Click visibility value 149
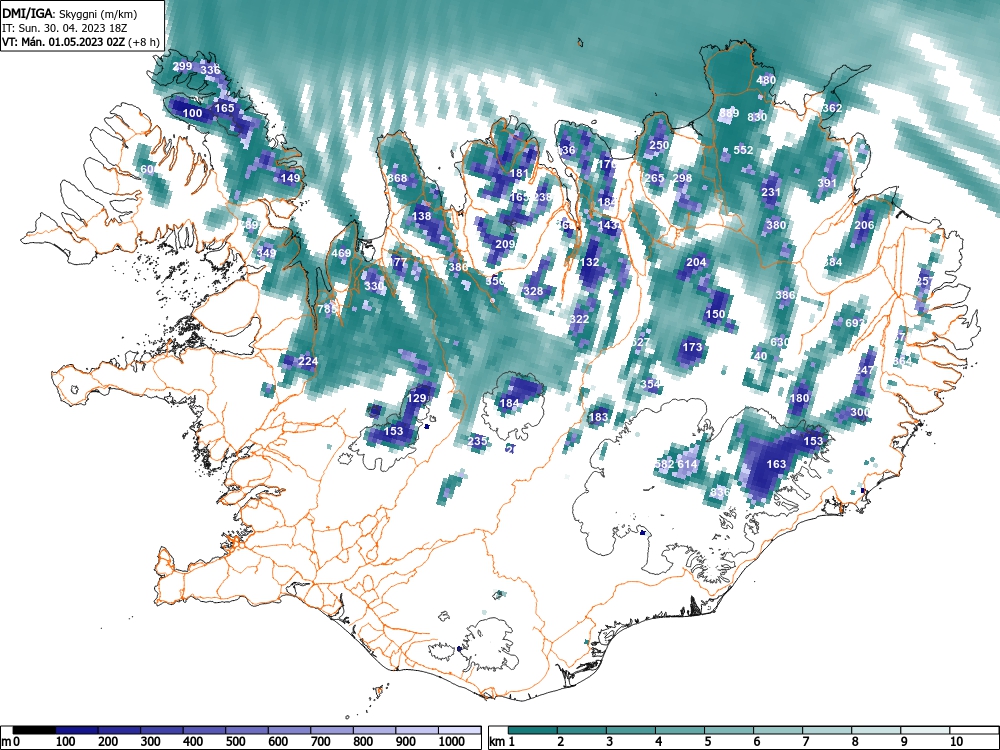 pyautogui.click(x=290, y=178)
